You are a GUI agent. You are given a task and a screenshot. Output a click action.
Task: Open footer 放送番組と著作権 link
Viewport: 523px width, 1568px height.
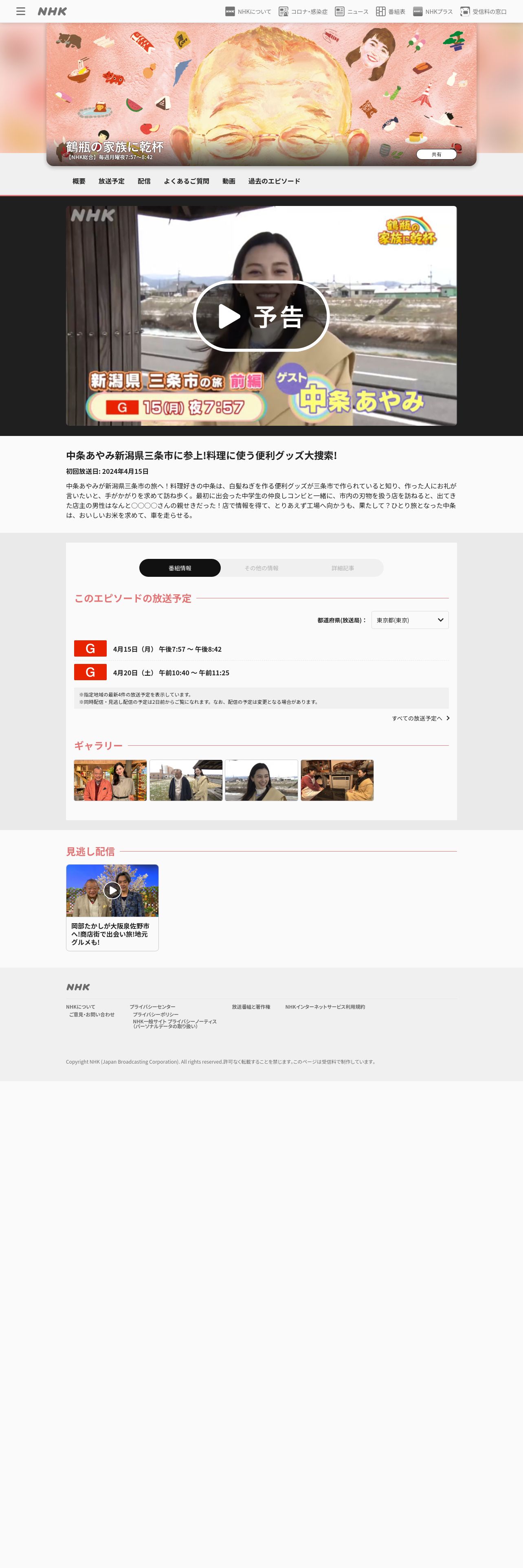click(251, 1007)
